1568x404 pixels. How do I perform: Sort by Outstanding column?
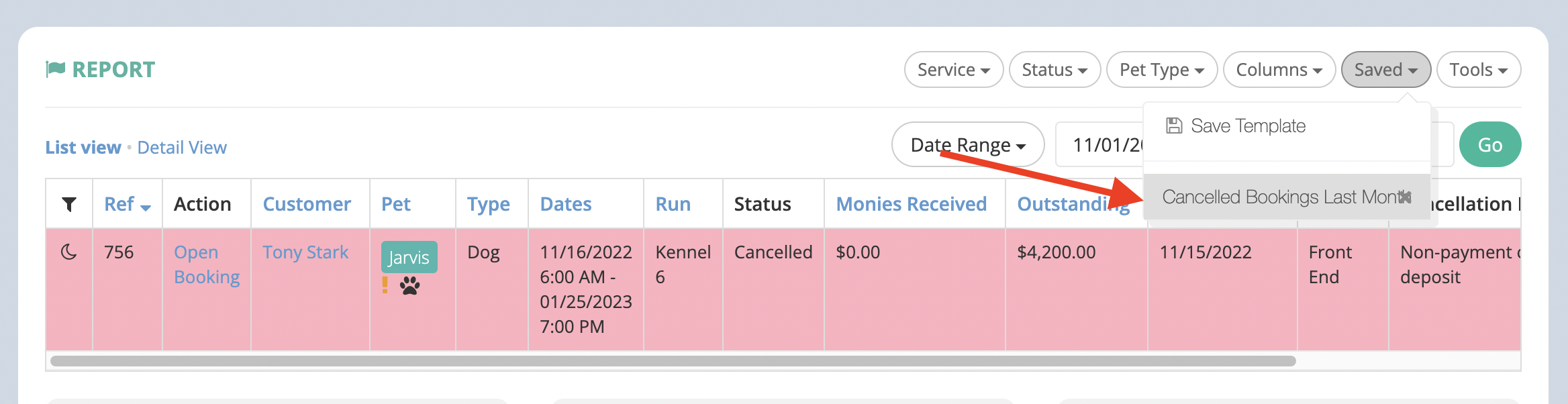(x=1074, y=204)
